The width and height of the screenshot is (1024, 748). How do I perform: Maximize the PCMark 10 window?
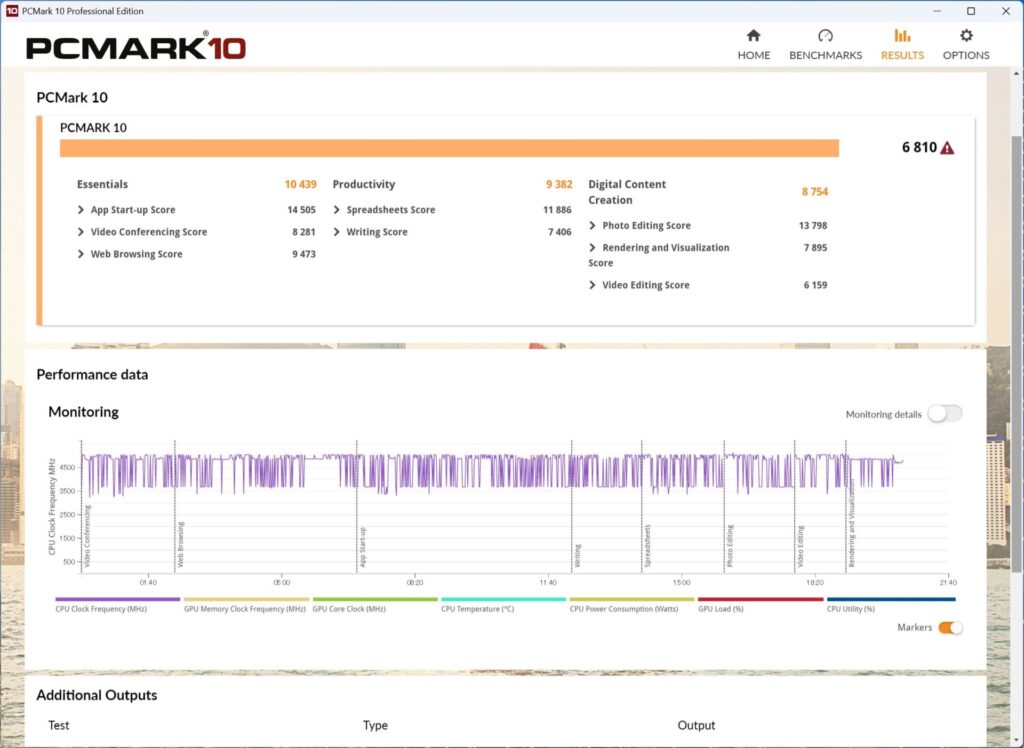971,11
